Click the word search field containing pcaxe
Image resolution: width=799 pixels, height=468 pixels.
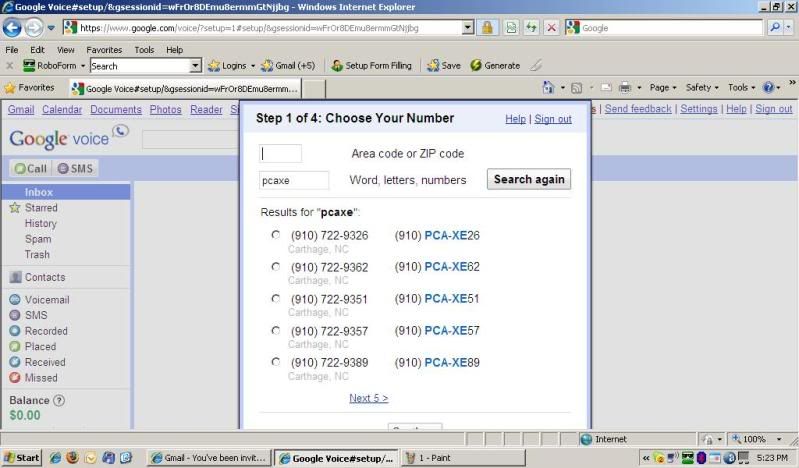(x=294, y=180)
